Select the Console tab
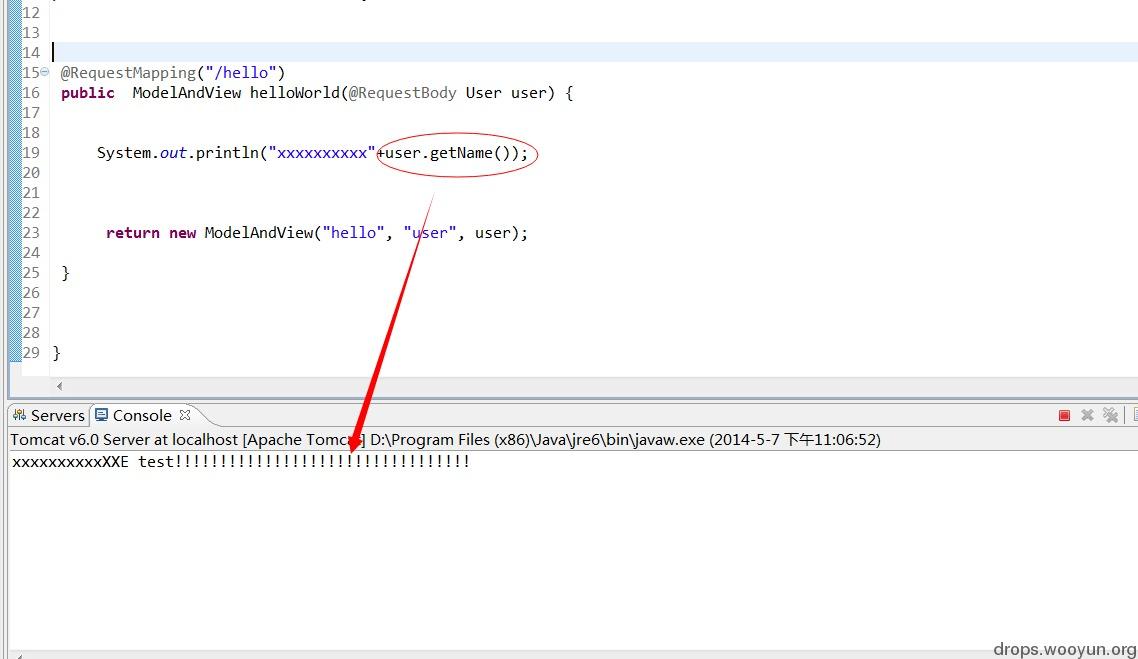The width and height of the screenshot is (1138, 659). (x=142, y=415)
